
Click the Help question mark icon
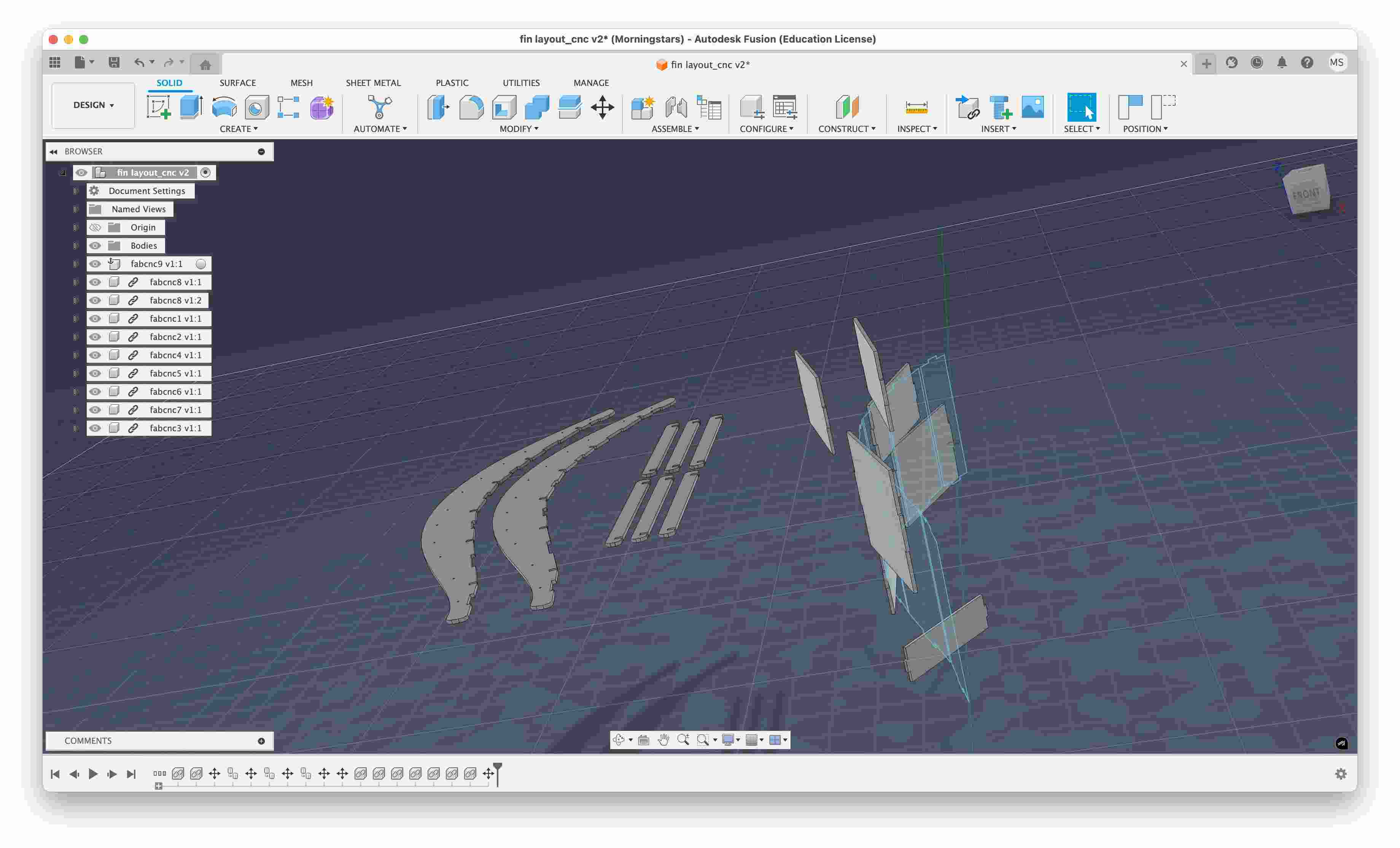click(x=1307, y=62)
